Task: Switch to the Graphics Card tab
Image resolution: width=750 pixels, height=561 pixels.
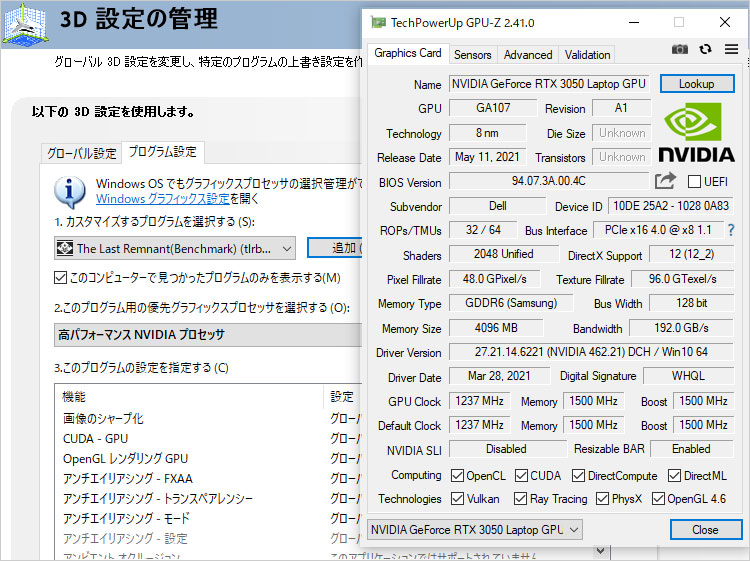Action: click(x=408, y=53)
